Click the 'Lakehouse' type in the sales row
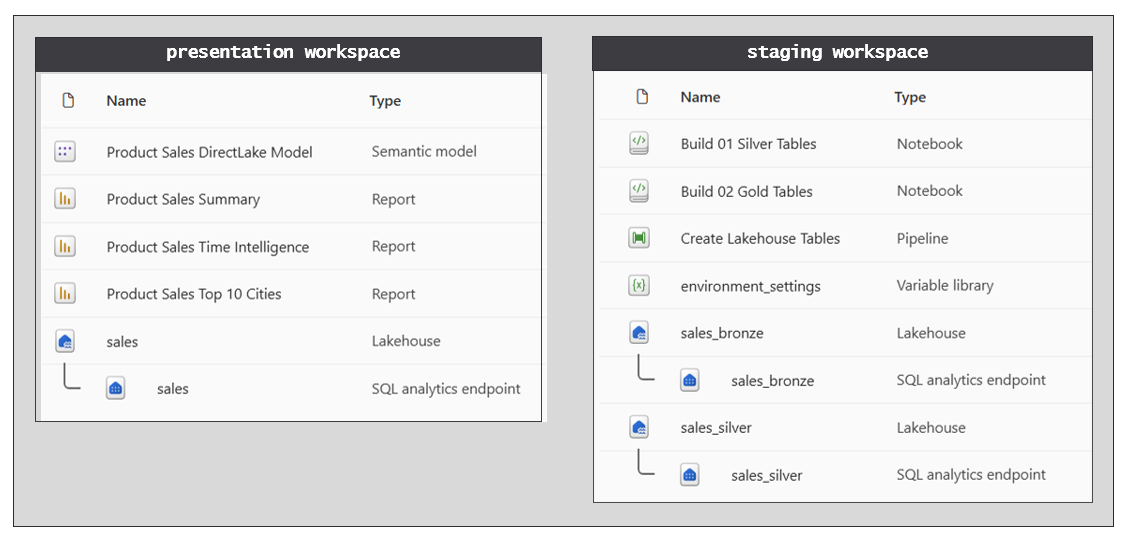 coord(406,341)
